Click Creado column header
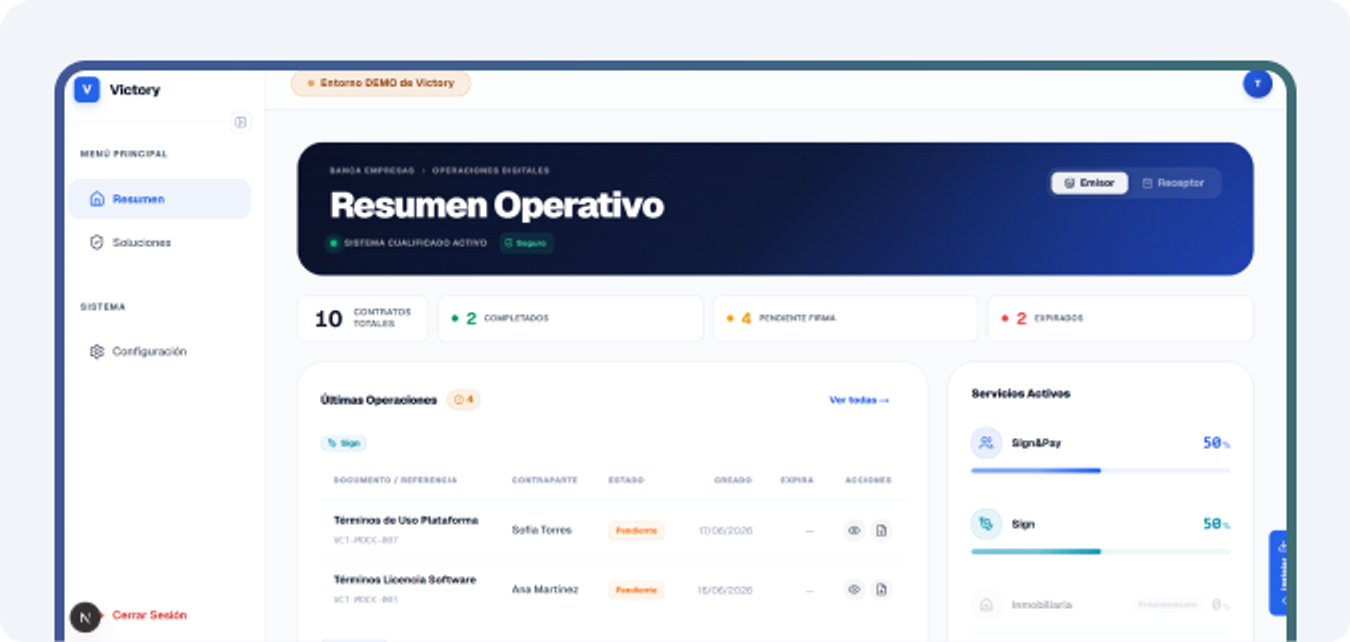The width and height of the screenshot is (1350, 642). click(x=733, y=480)
